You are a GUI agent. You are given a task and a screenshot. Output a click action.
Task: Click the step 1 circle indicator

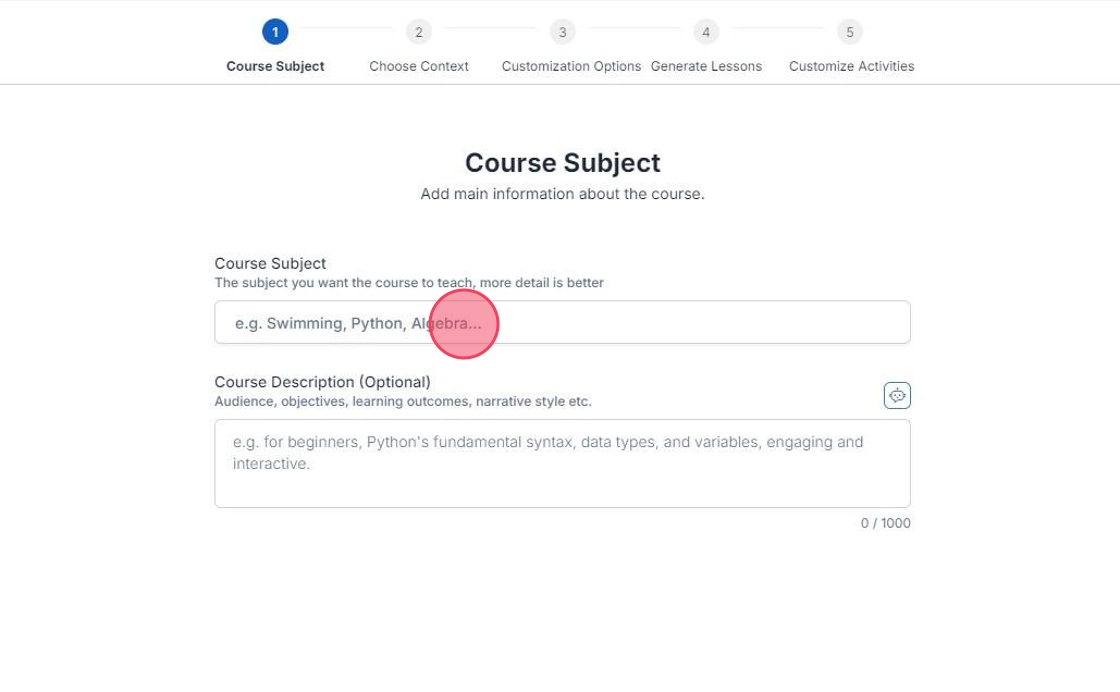[275, 32]
